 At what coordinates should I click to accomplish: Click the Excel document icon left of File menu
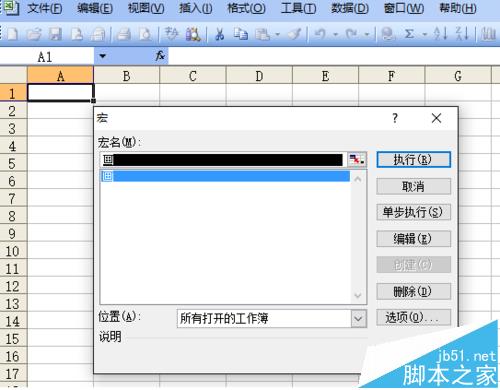pyautogui.click(x=11, y=8)
